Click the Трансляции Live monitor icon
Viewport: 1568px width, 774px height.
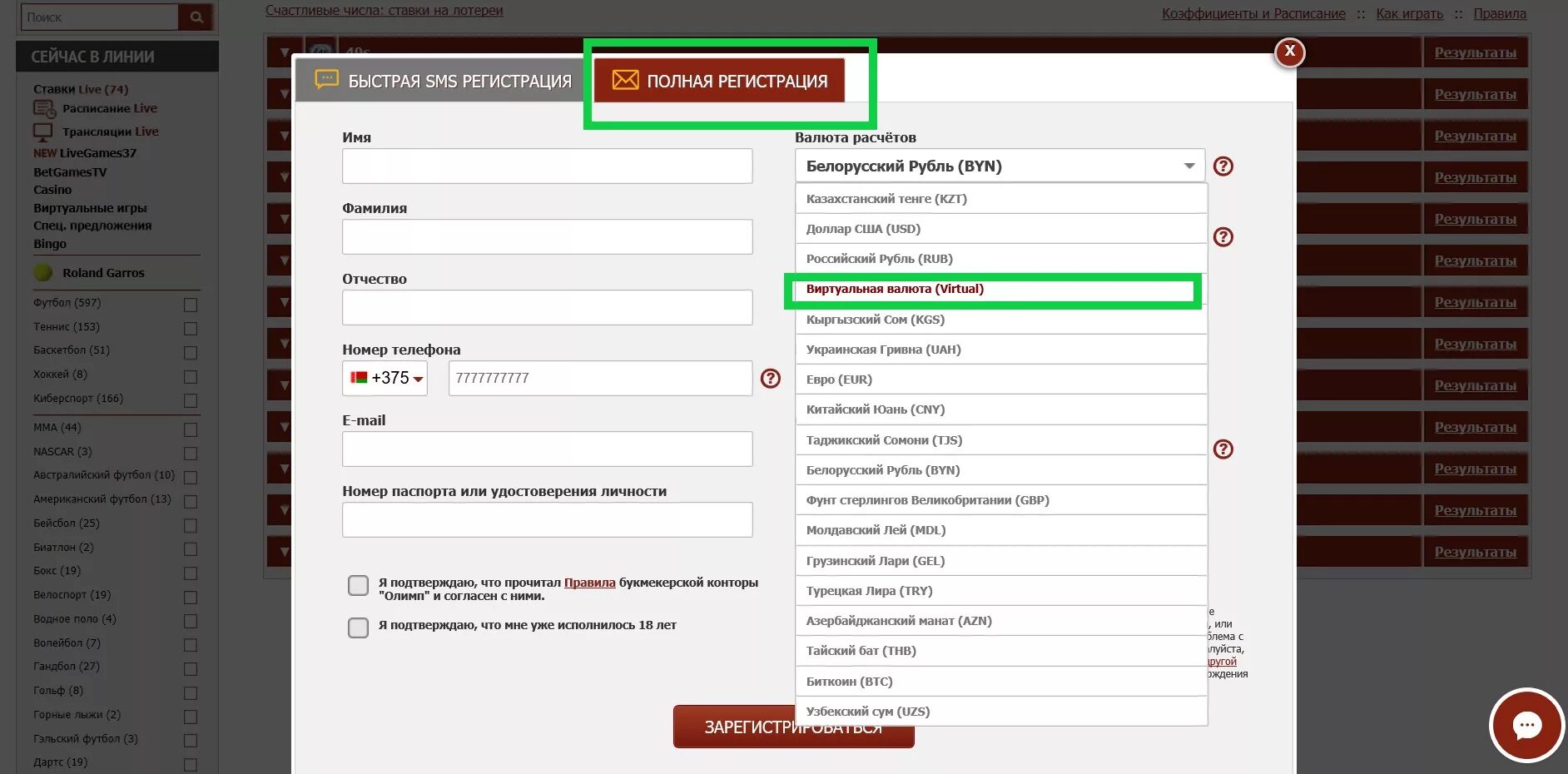point(42,131)
